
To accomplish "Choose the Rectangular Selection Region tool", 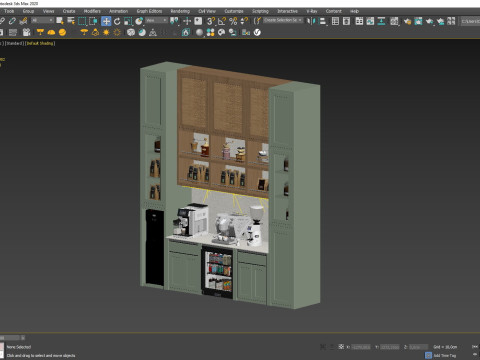I will 82,21.
